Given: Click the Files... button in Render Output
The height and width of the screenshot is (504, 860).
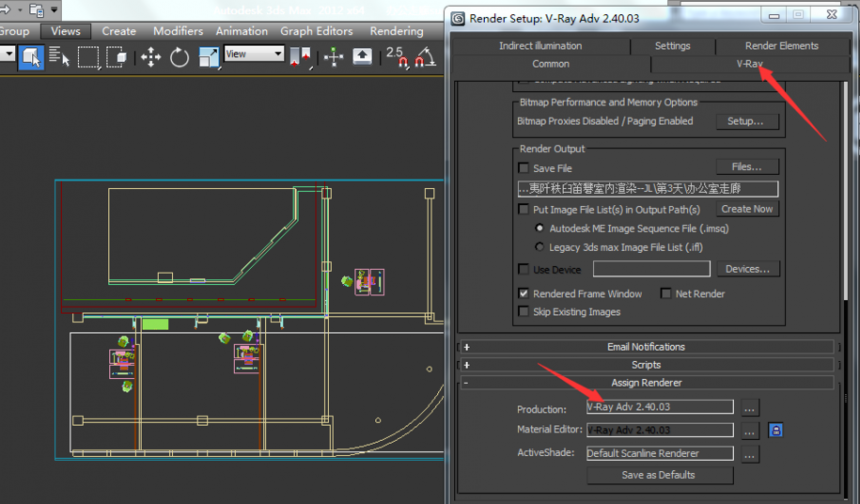Looking at the screenshot, I should coord(747,167).
